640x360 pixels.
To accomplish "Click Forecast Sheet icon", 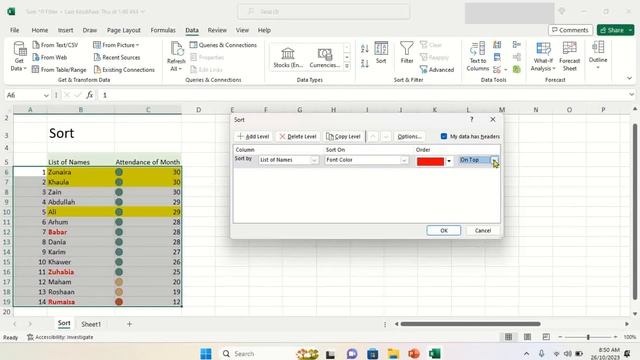I will click(569, 49).
